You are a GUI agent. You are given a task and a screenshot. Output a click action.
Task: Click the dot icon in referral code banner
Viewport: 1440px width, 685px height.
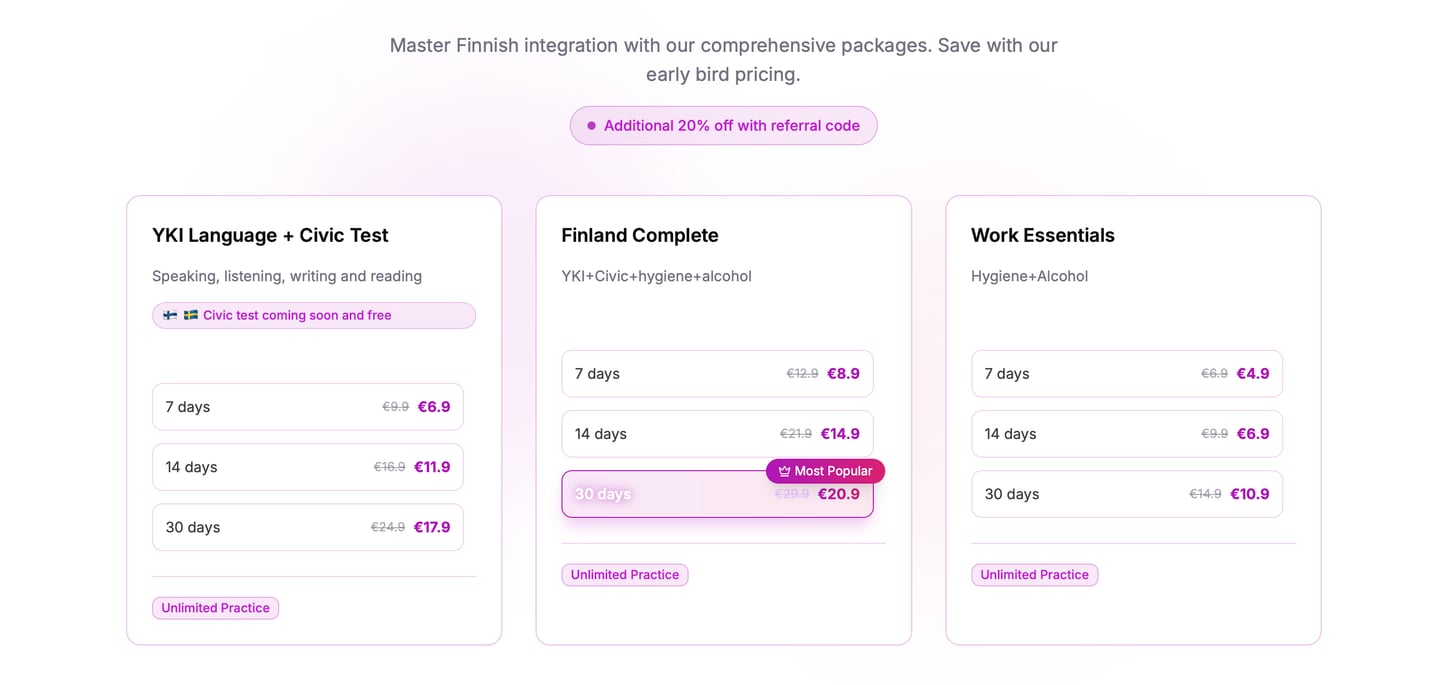pos(591,126)
